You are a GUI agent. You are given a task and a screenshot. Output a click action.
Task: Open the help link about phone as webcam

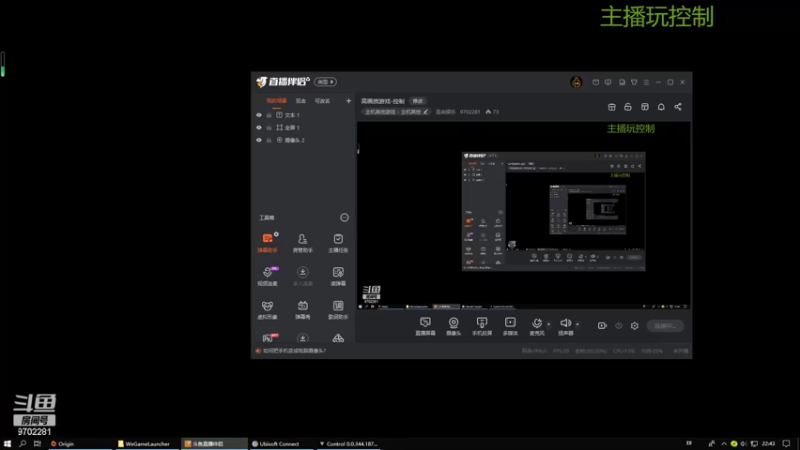[x=294, y=351]
